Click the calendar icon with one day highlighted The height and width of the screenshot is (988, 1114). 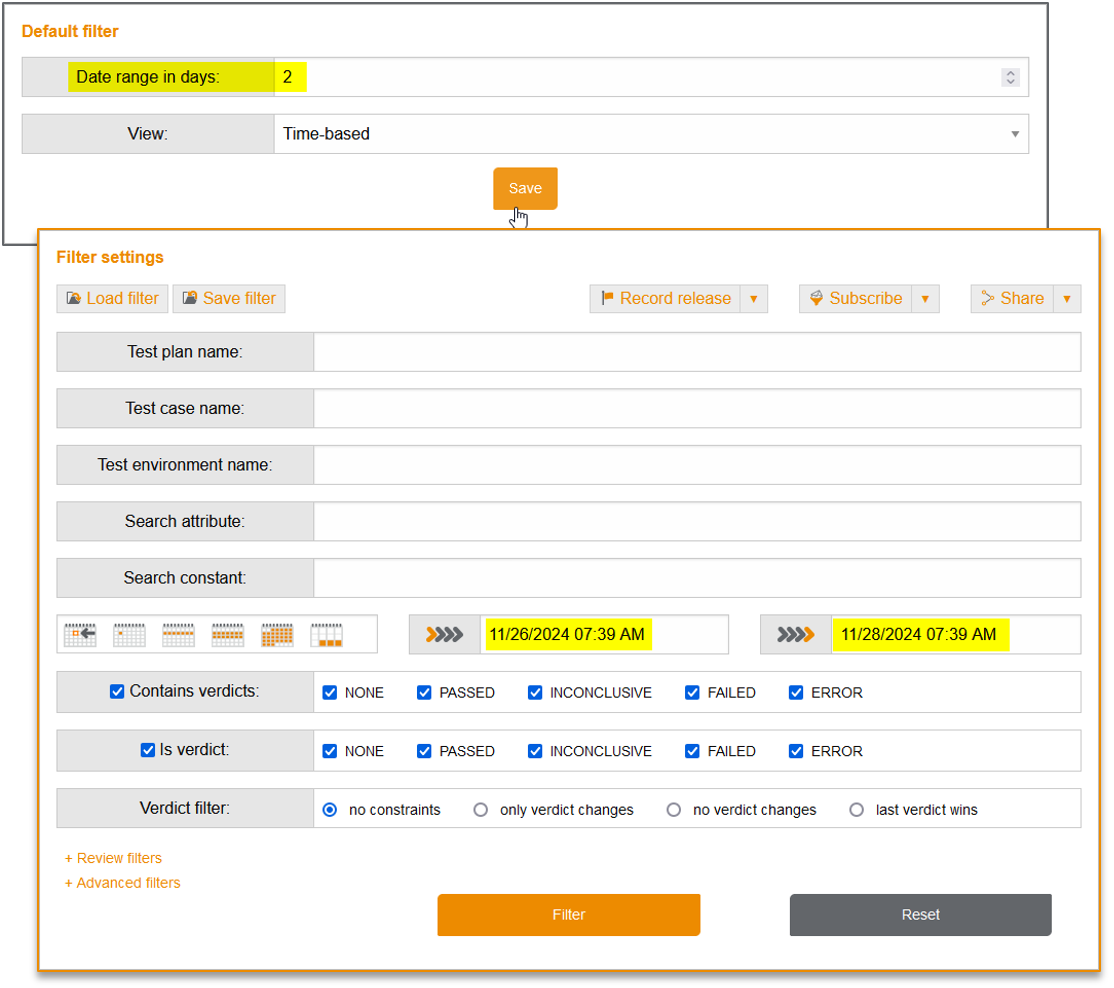tap(129, 634)
